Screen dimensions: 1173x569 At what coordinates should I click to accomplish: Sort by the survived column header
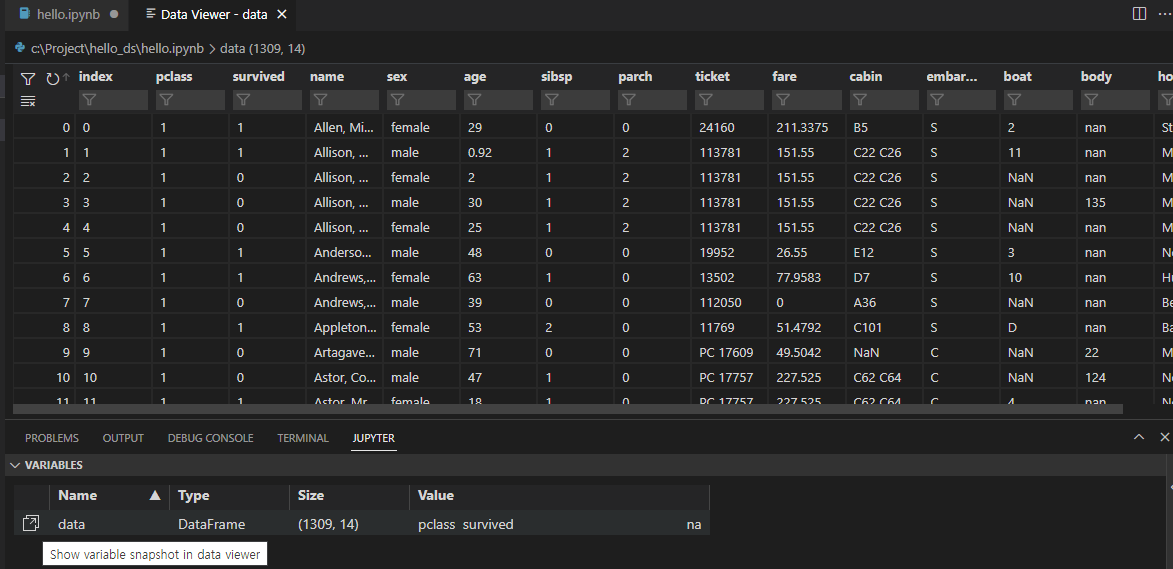coord(259,76)
